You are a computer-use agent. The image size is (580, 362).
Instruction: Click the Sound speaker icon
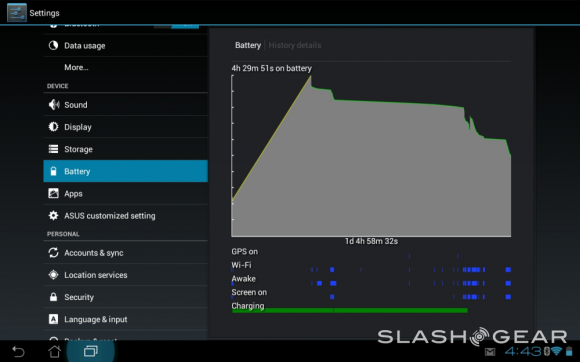click(54, 105)
